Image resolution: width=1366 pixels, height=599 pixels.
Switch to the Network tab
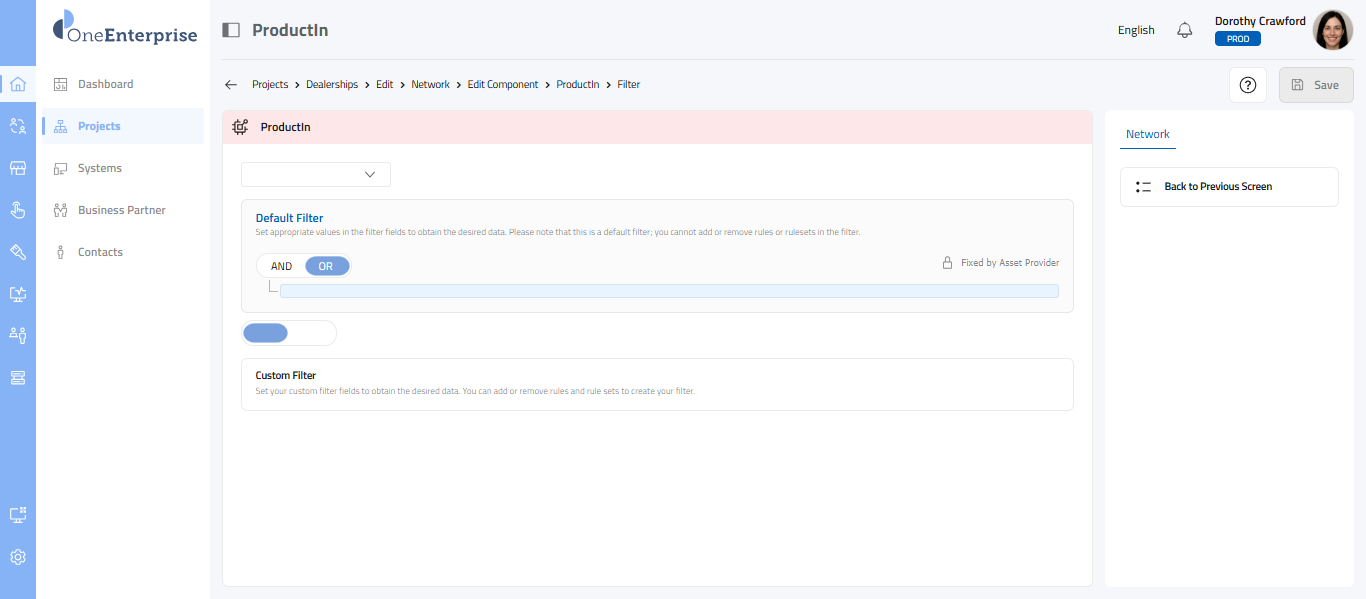(1147, 134)
